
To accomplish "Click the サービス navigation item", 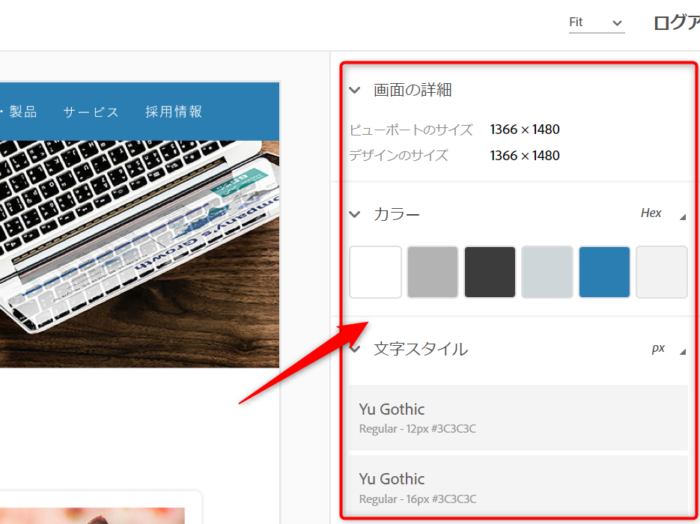I will (91, 112).
